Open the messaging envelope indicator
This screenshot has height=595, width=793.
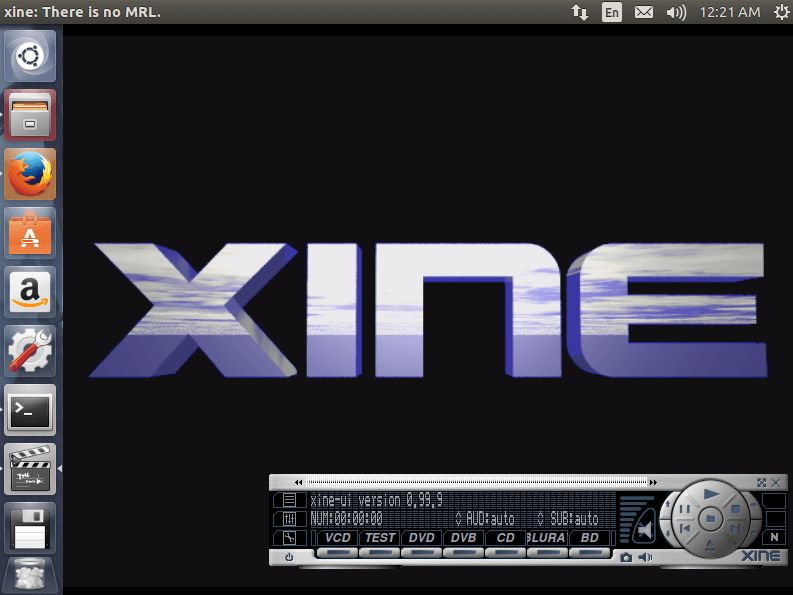point(644,12)
